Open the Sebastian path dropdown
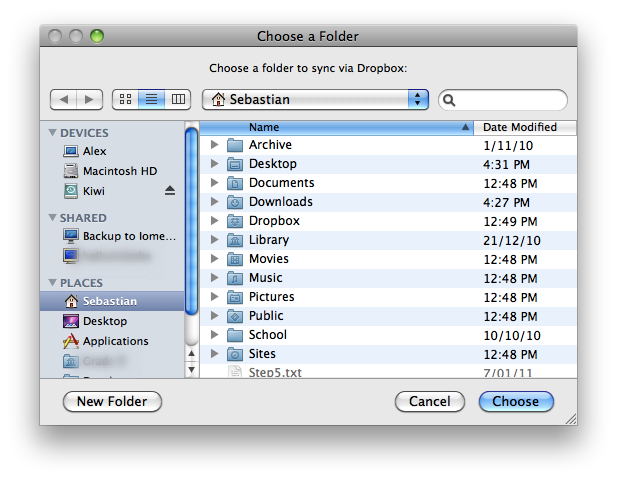 click(x=315, y=99)
